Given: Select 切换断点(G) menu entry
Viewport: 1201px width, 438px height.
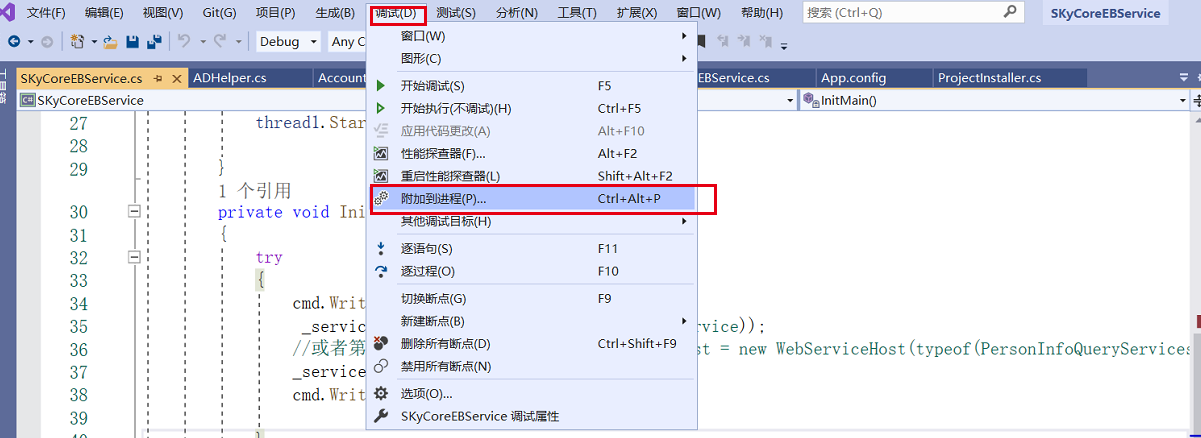Looking at the screenshot, I should pyautogui.click(x=533, y=298).
